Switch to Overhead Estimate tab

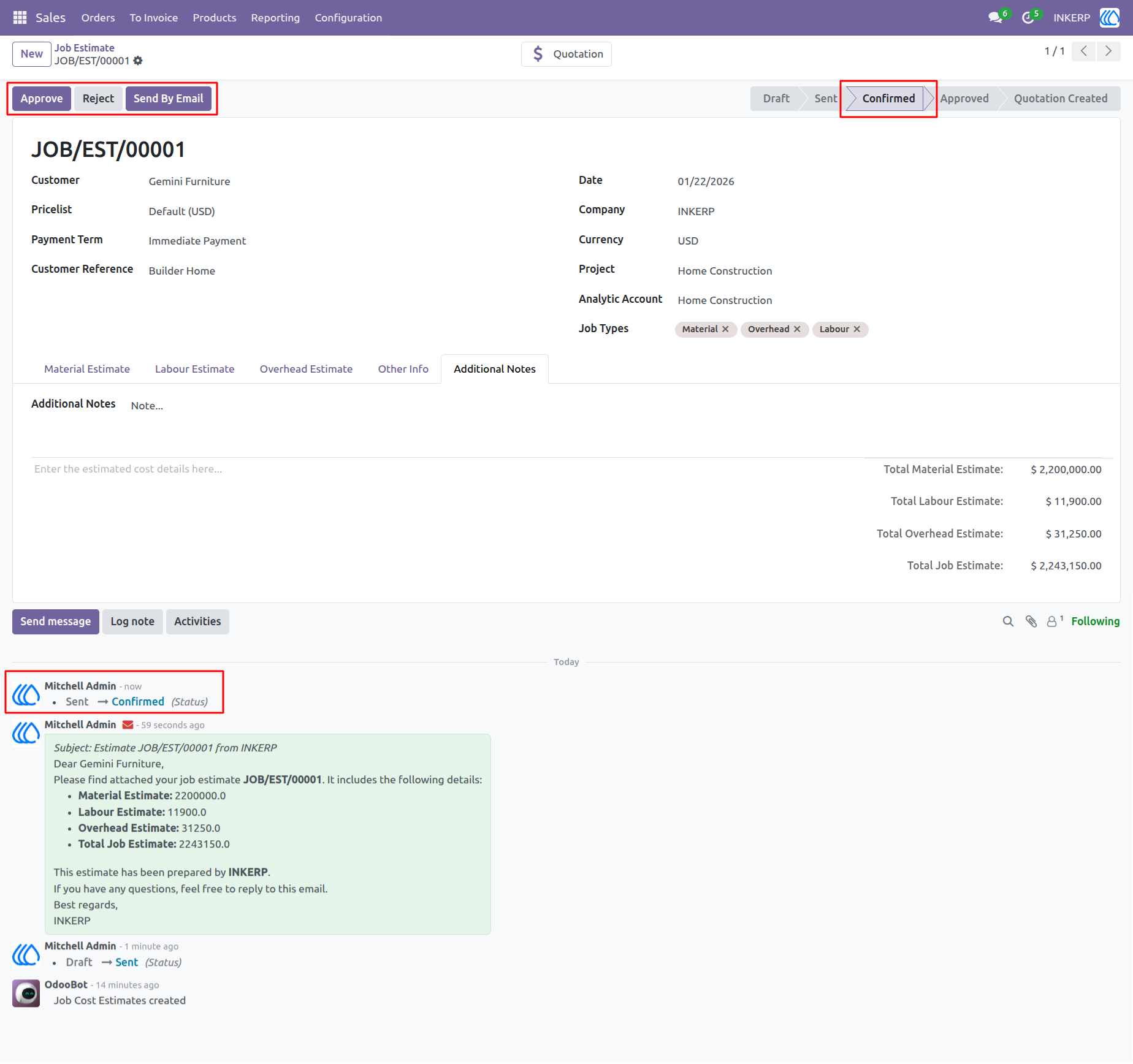[306, 369]
